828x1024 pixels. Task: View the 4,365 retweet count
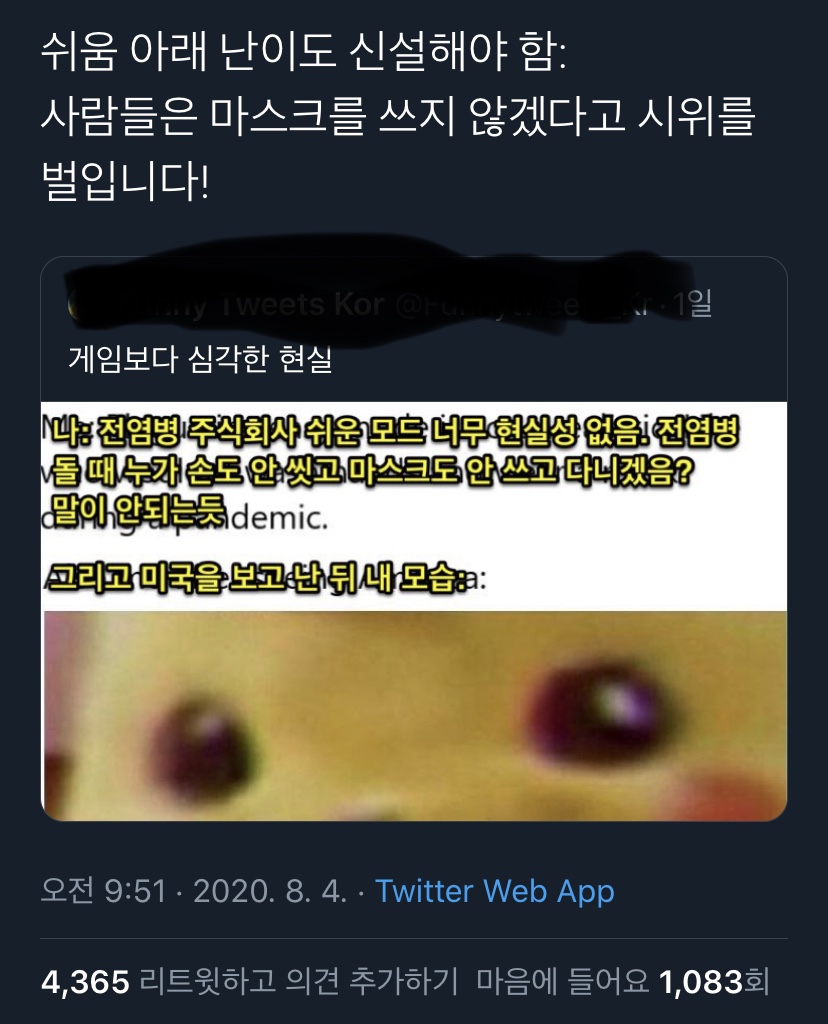pyautogui.click(x=85, y=981)
